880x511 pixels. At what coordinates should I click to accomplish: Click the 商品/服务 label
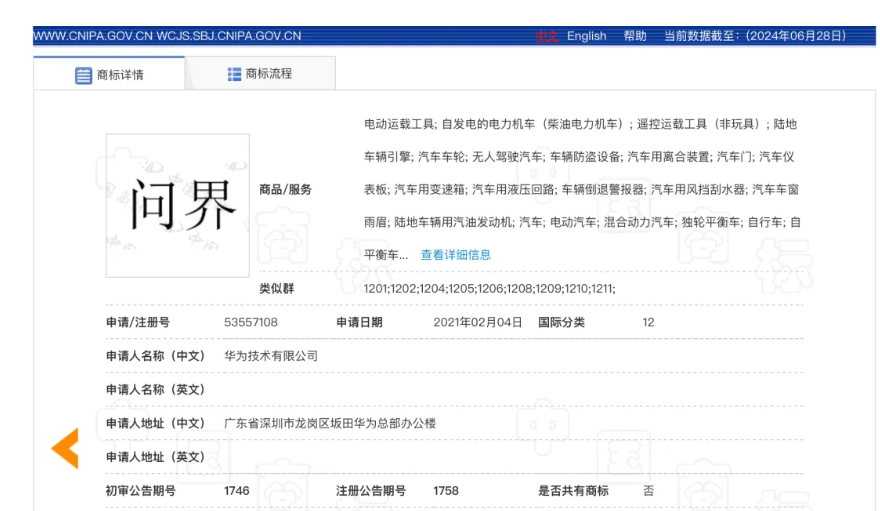point(285,190)
